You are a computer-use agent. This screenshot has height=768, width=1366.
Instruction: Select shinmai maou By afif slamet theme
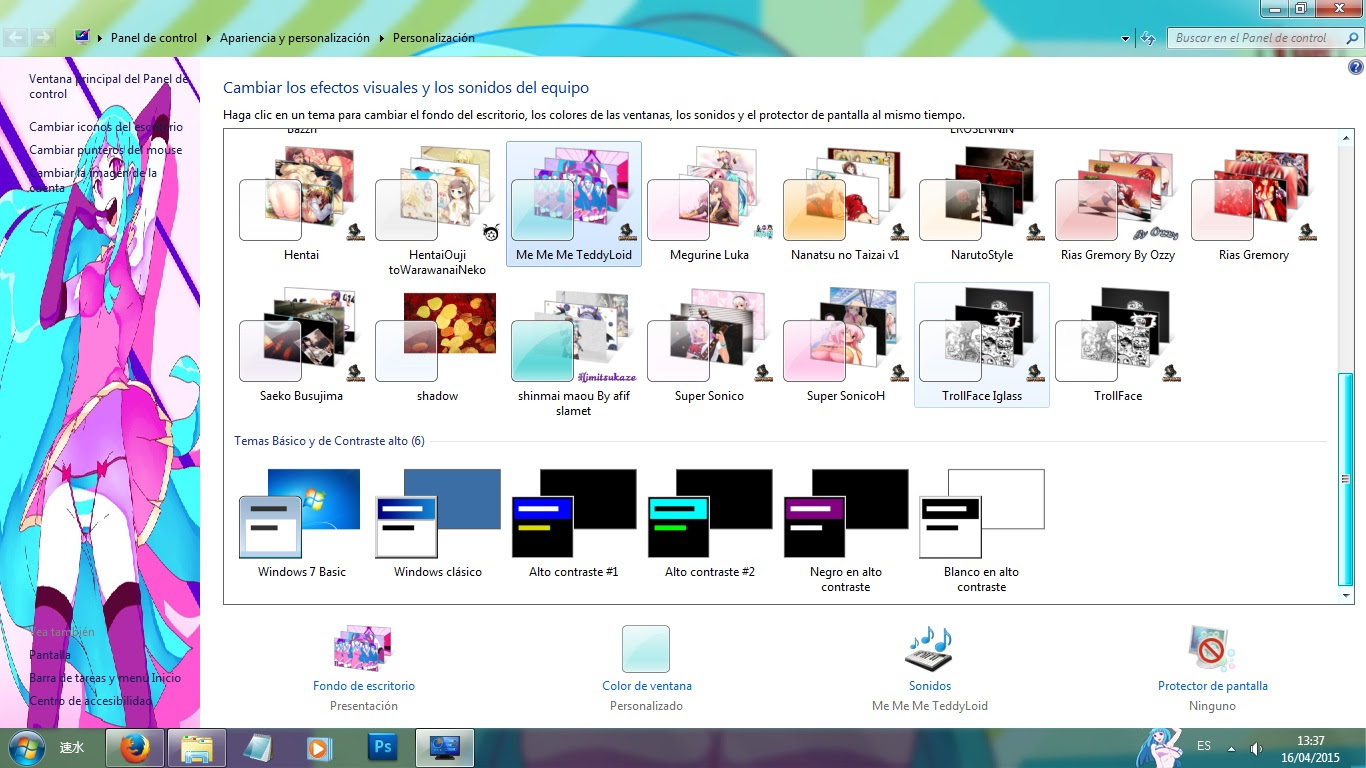tap(574, 352)
